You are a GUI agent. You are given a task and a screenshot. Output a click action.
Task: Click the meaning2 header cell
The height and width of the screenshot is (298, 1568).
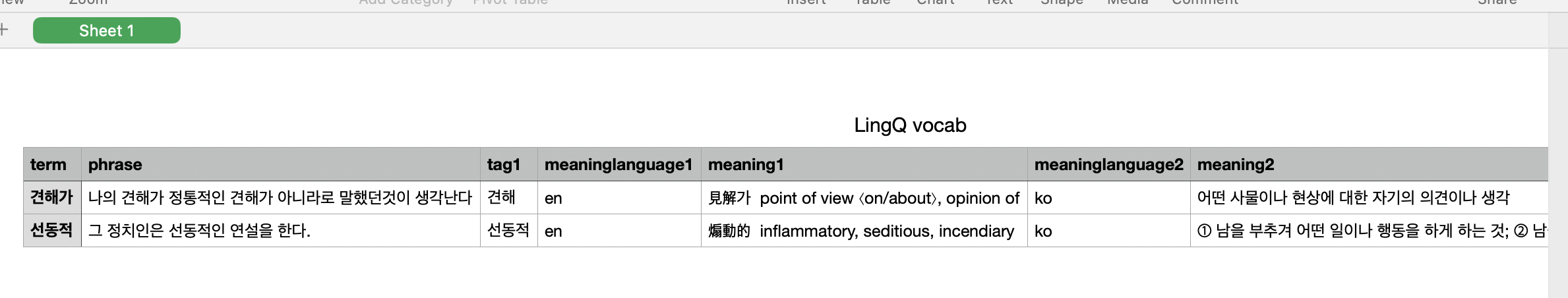click(1370, 164)
